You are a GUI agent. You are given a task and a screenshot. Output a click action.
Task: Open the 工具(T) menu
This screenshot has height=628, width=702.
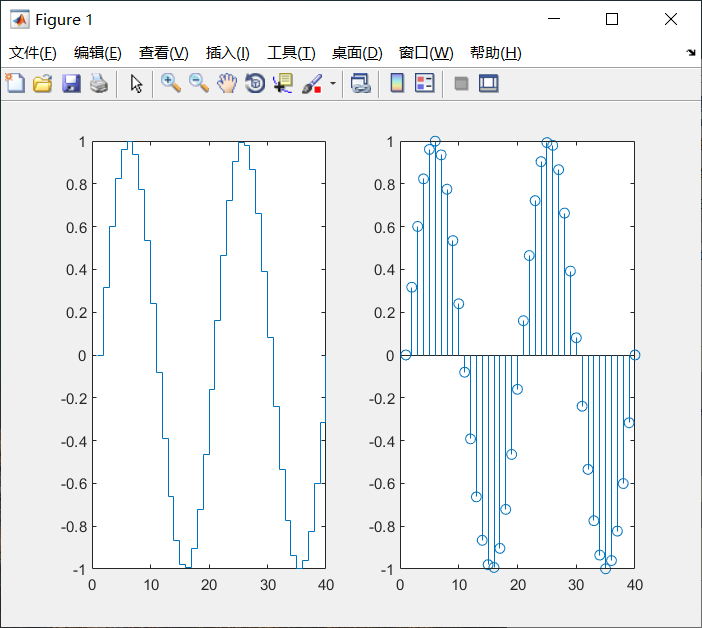pos(291,53)
